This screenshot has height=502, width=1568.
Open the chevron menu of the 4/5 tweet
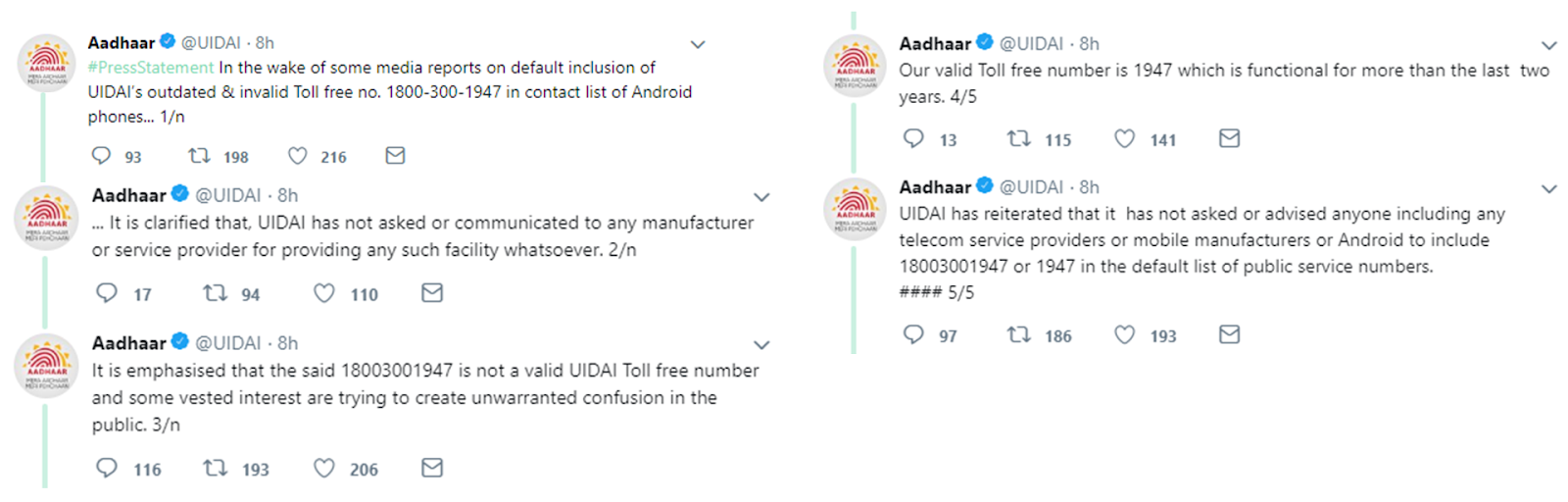point(1549,46)
